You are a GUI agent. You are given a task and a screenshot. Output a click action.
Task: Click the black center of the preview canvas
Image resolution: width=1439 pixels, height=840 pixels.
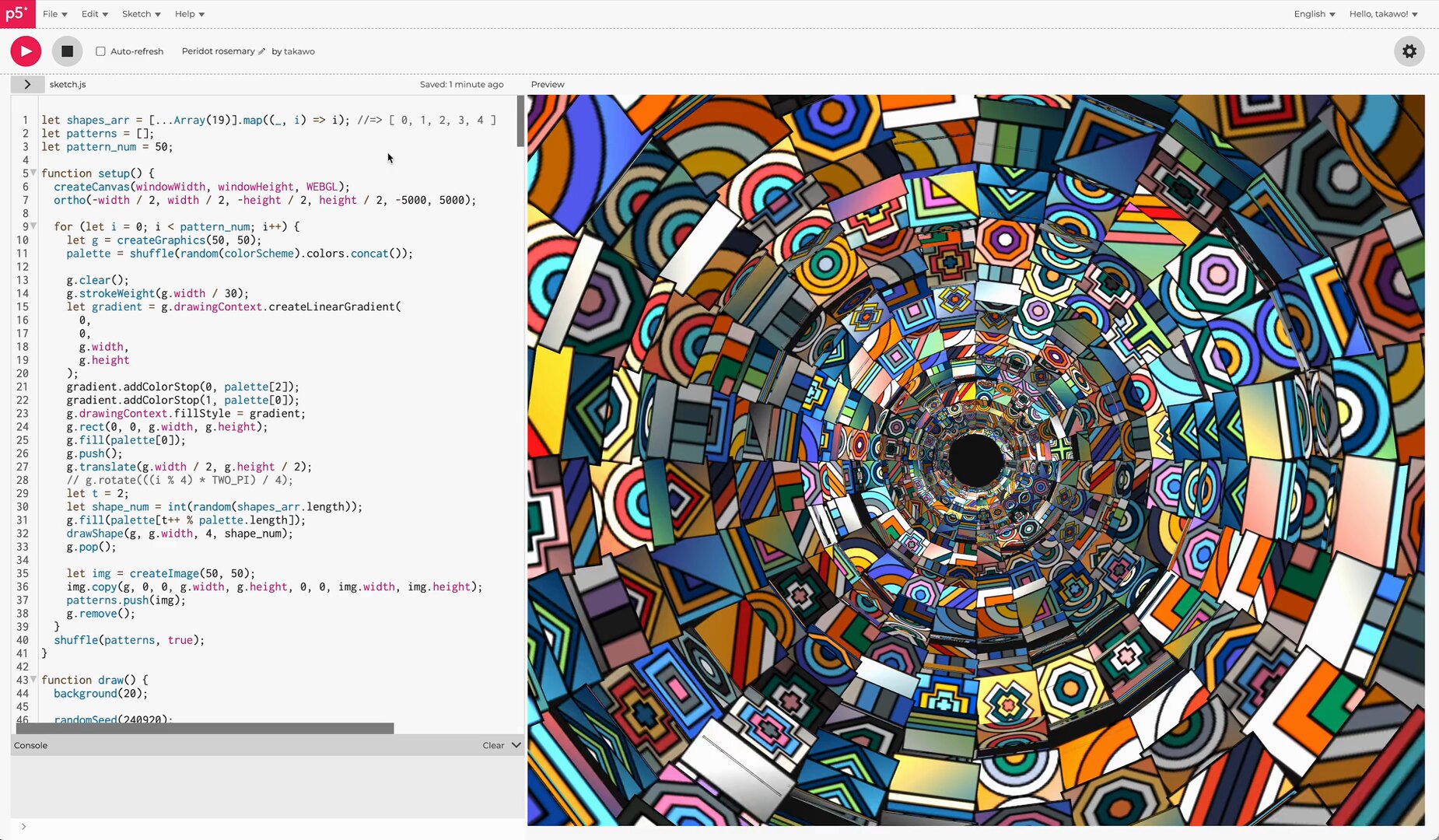(975, 460)
